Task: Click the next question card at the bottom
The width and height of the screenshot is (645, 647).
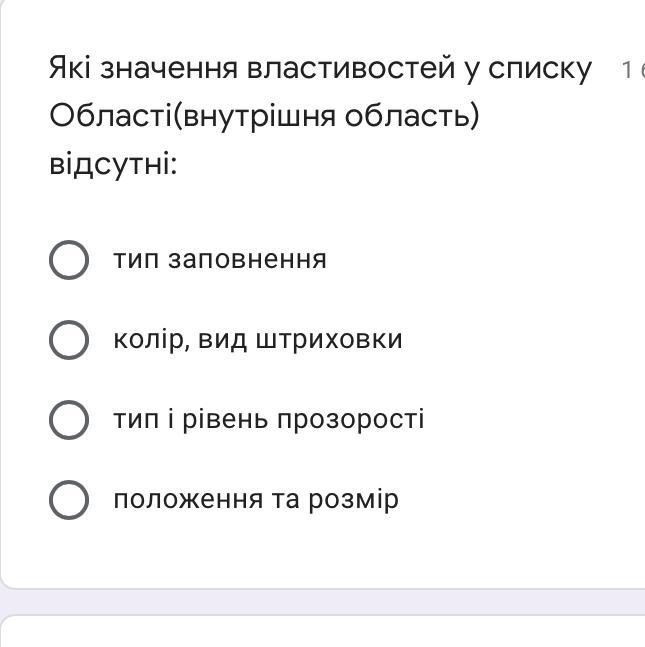Action: pyautogui.click(x=320, y=633)
